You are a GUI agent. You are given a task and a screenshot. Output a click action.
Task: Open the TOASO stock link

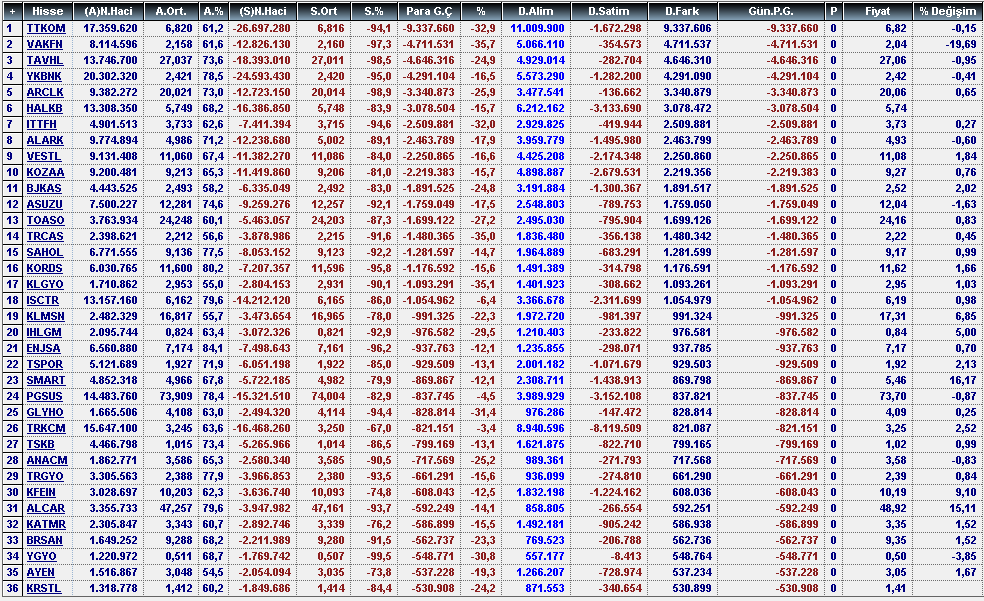point(45,221)
